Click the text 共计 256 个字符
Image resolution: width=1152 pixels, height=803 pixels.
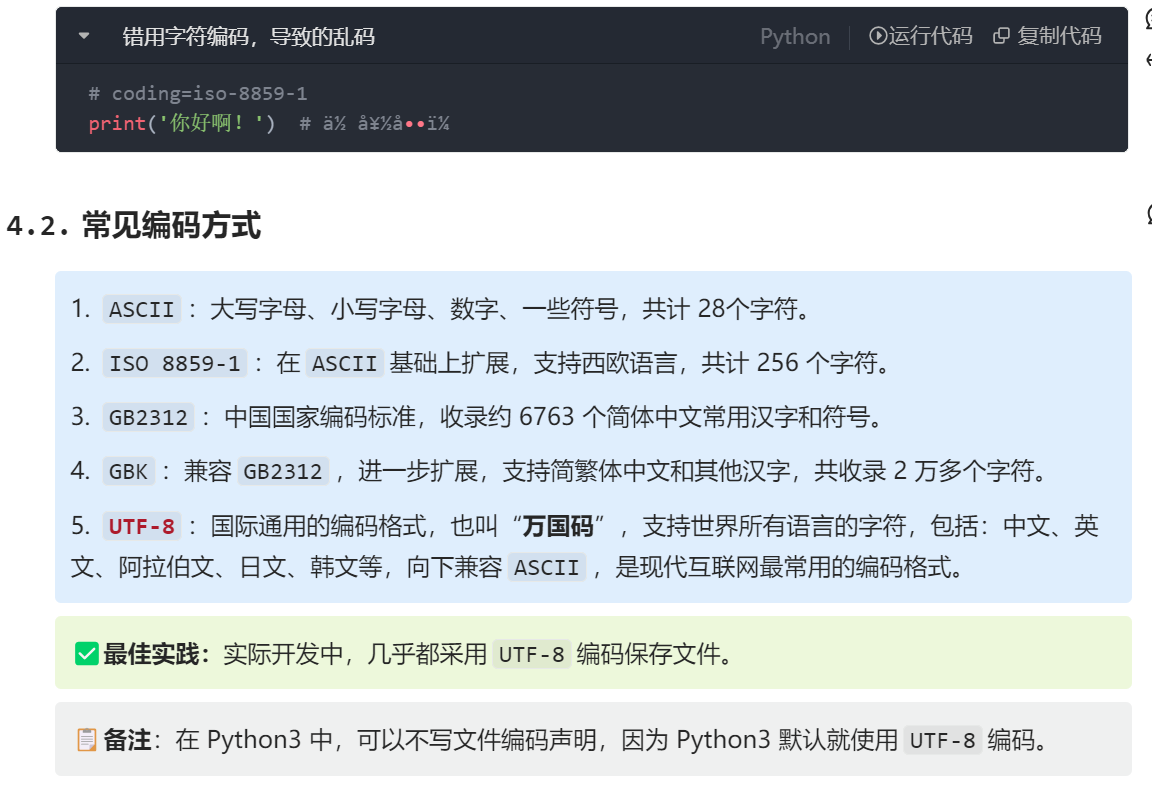pos(790,363)
